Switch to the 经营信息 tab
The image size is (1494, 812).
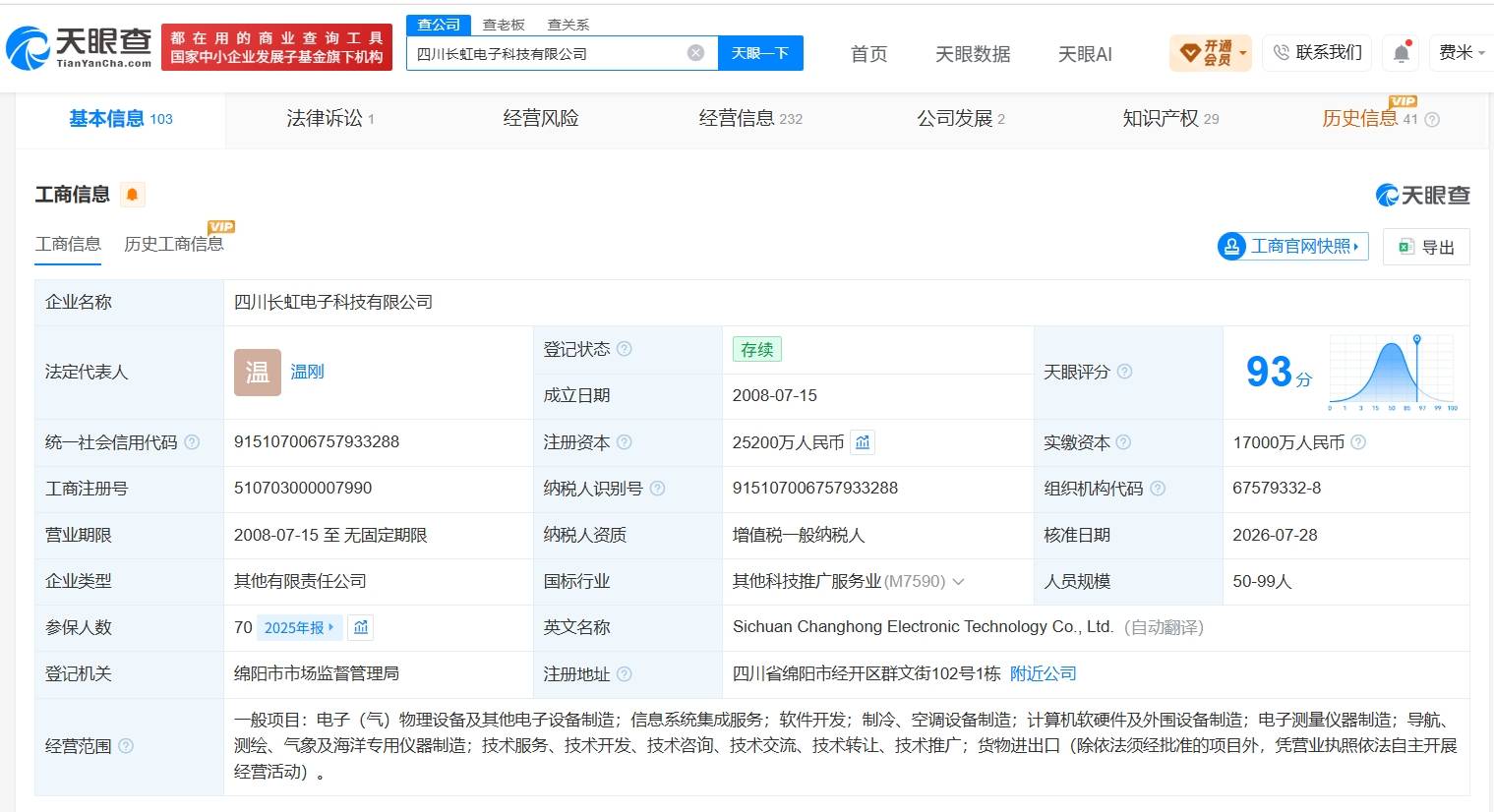tap(750, 119)
